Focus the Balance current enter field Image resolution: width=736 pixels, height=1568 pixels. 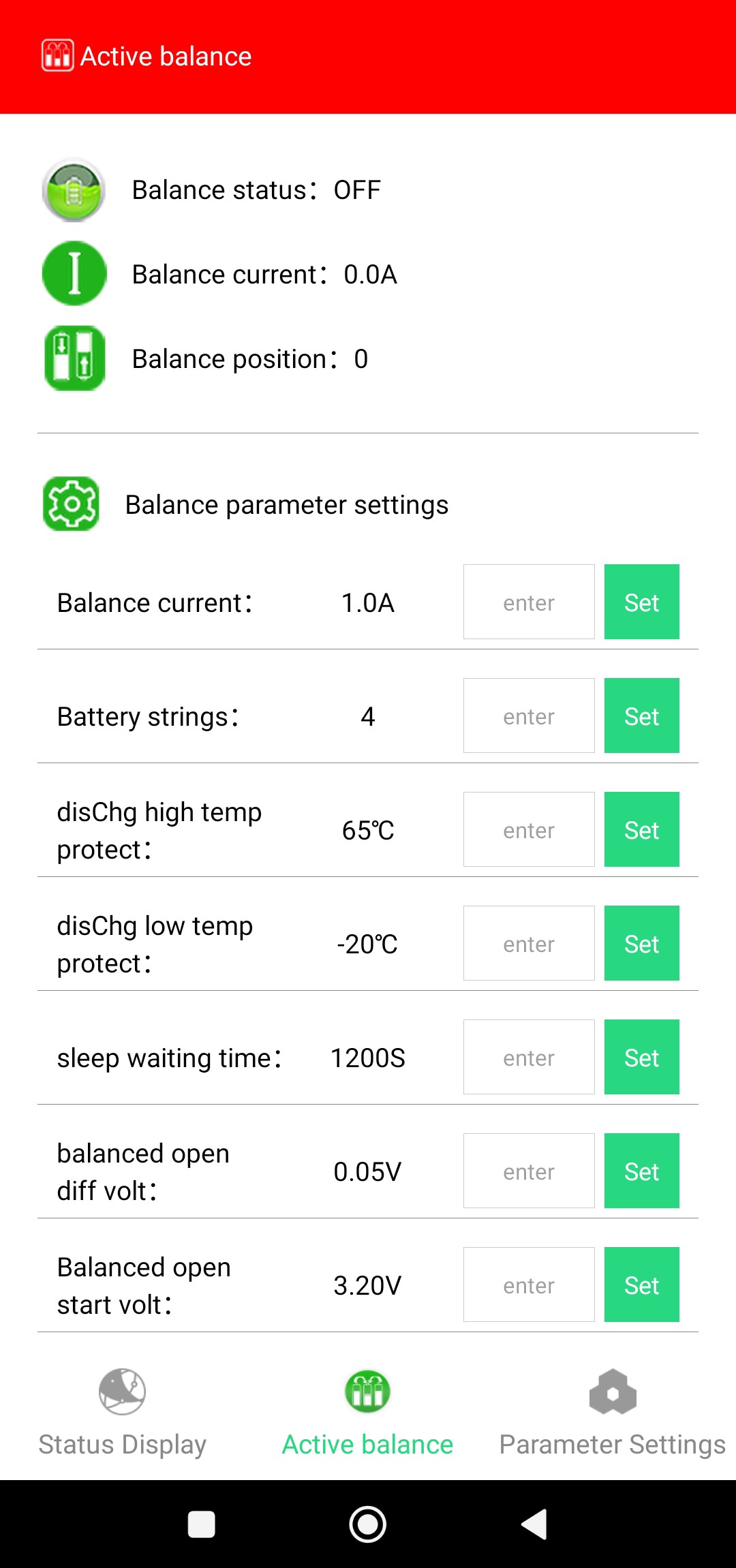coord(529,602)
